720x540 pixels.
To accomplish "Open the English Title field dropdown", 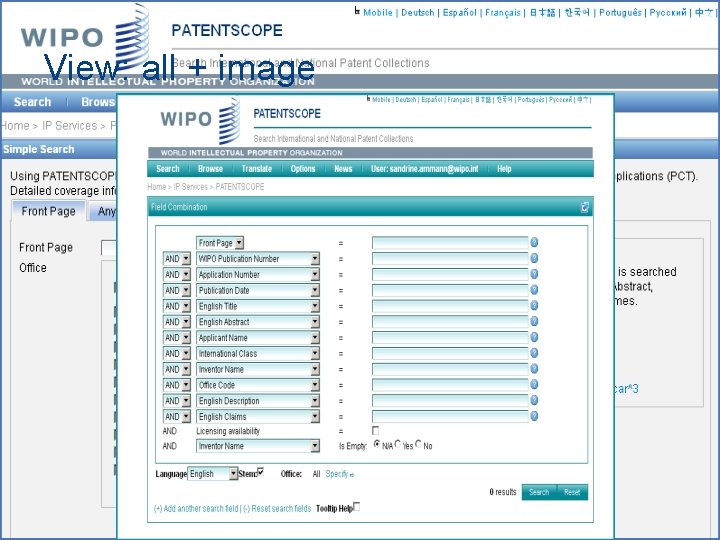I will pyautogui.click(x=258, y=306).
